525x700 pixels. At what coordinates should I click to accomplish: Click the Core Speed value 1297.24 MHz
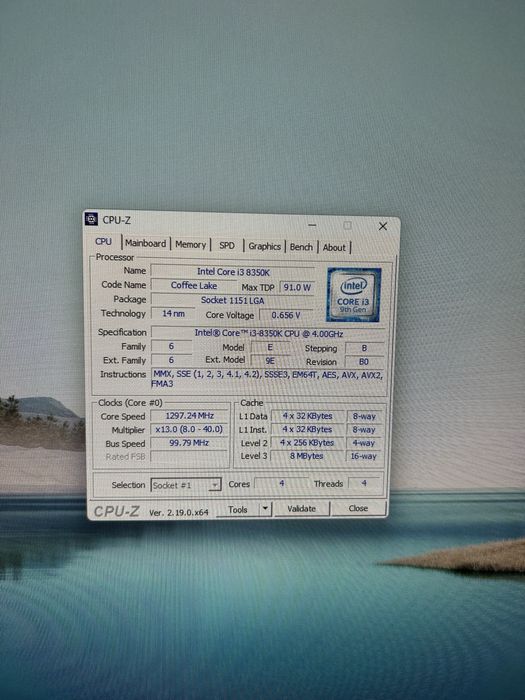190,416
